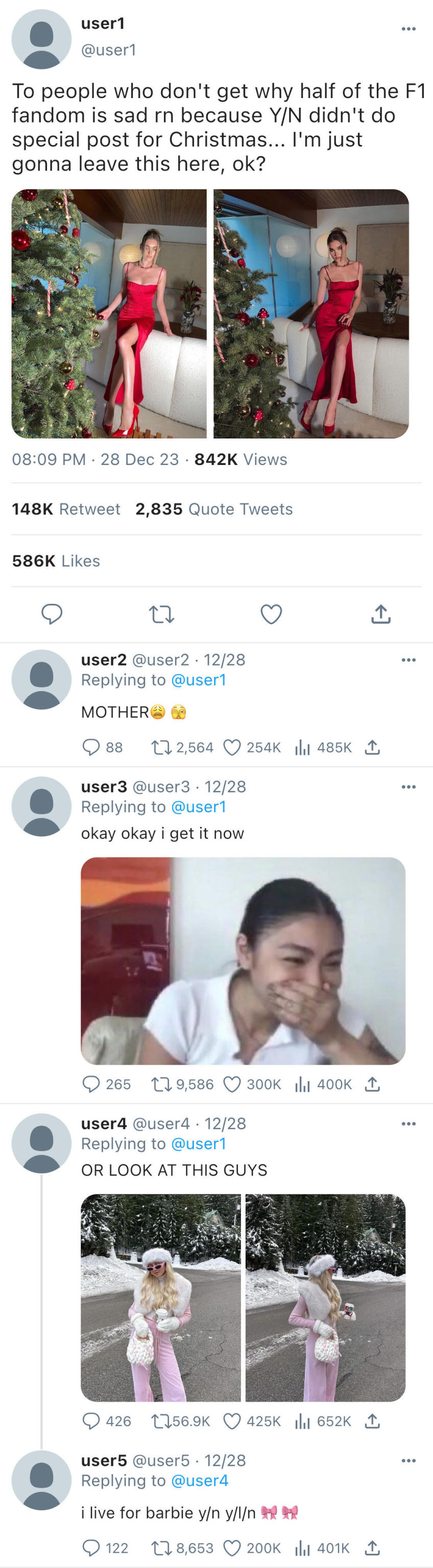View the 2,835 Quote Tweets
433x1568 pixels.
click(x=214, y=509)
